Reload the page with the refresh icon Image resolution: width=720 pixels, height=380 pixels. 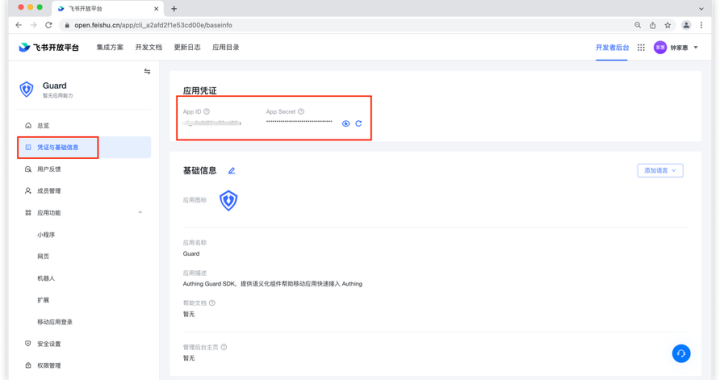49,25
